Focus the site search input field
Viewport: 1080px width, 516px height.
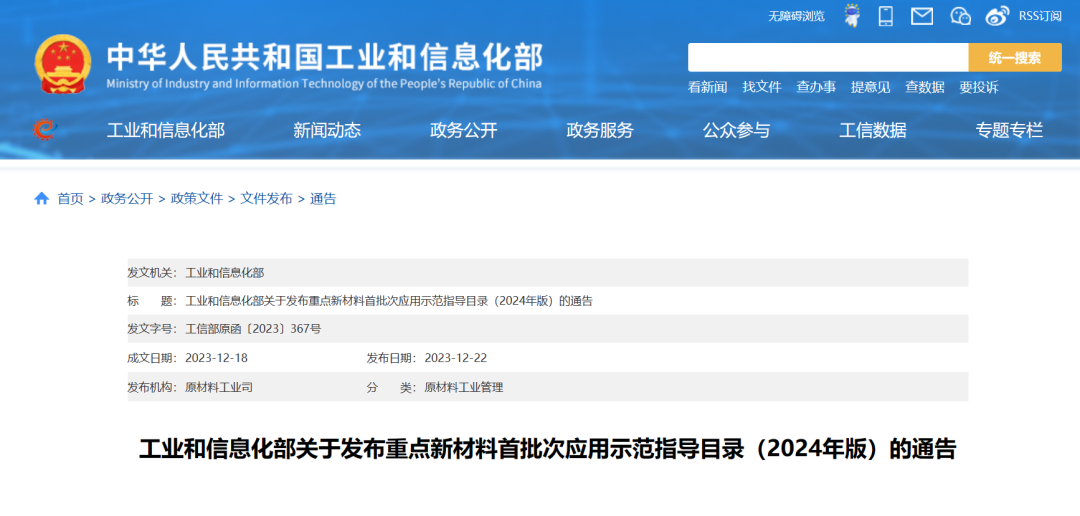[x=828, y=58]
